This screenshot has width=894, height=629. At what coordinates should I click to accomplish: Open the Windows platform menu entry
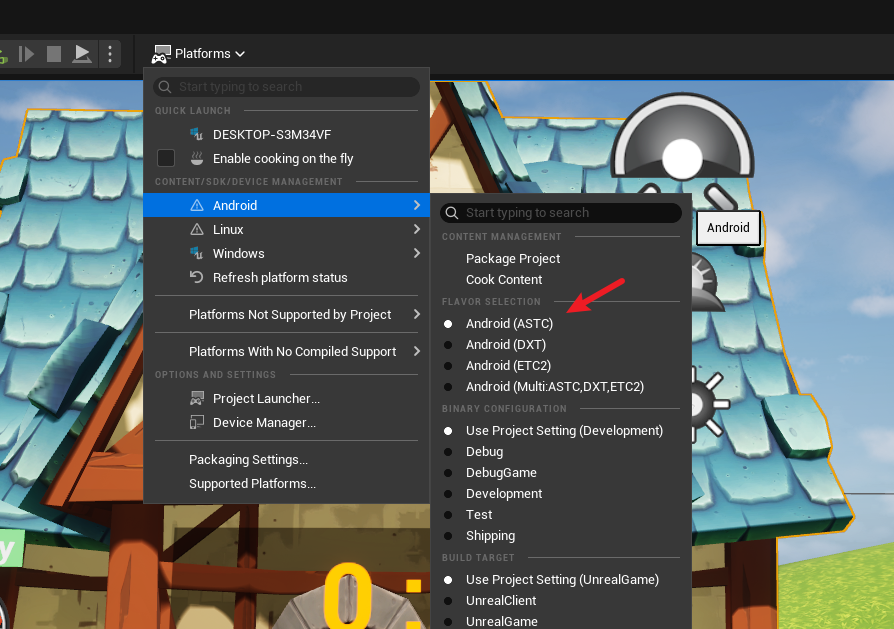(286, 253)
